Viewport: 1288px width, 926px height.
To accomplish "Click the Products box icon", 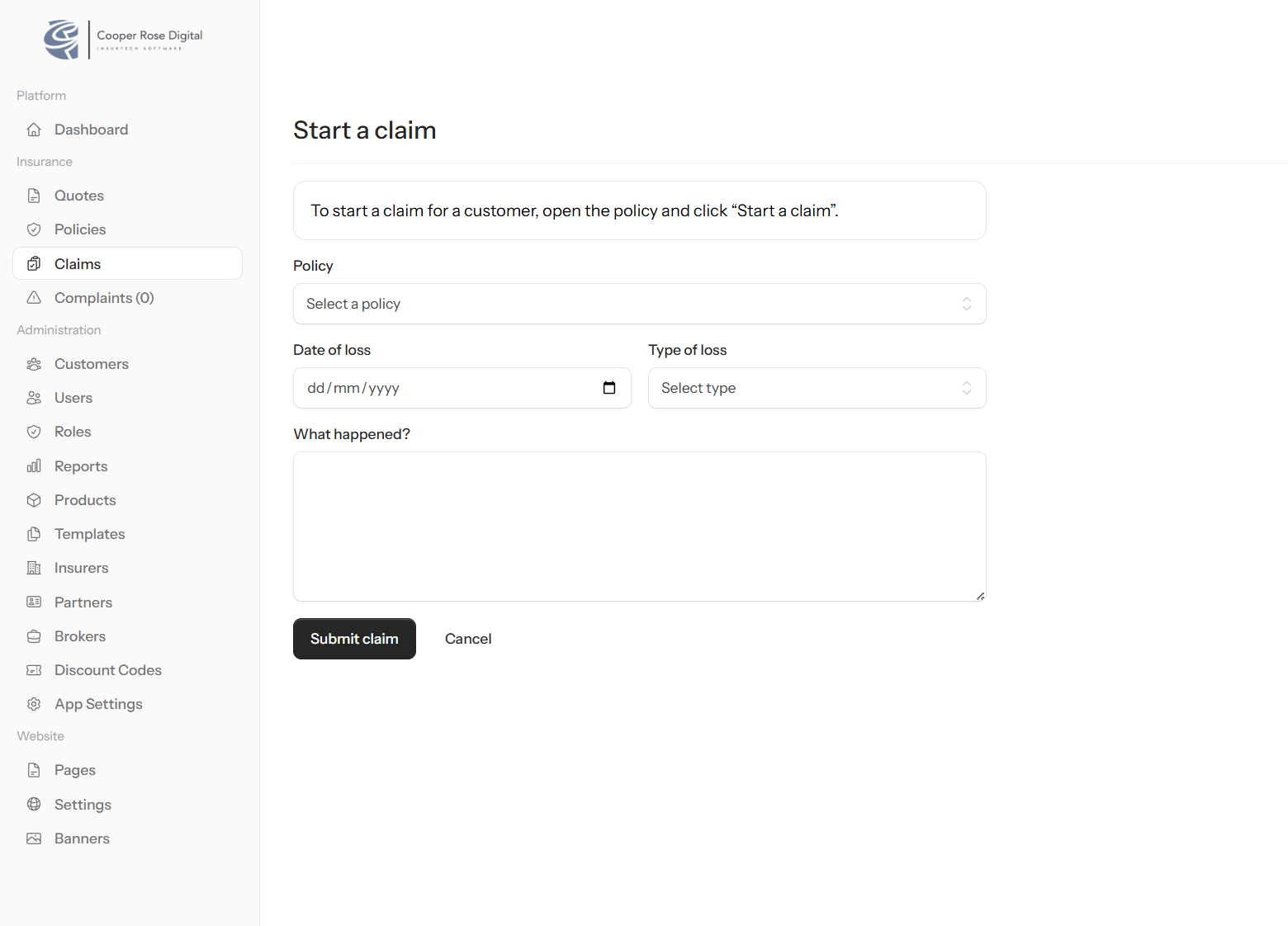I will click(34, 500).
